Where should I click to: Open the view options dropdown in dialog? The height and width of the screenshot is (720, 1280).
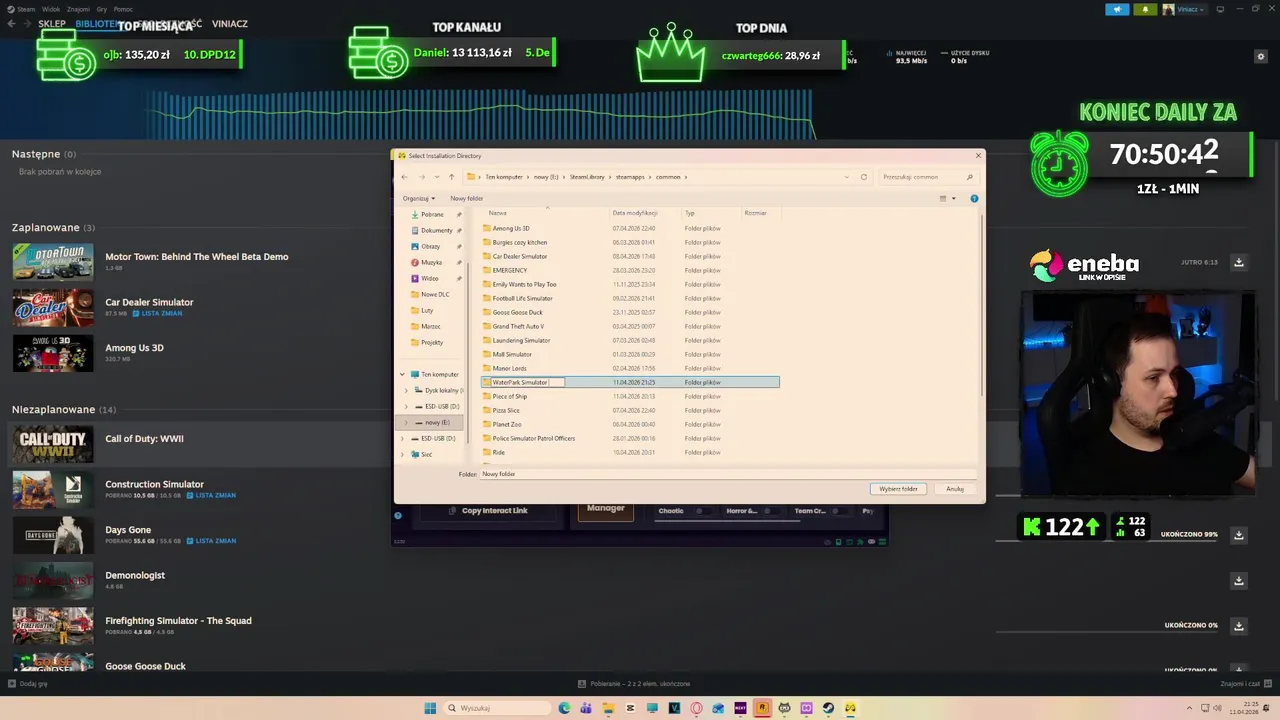(x=953, y=198)
